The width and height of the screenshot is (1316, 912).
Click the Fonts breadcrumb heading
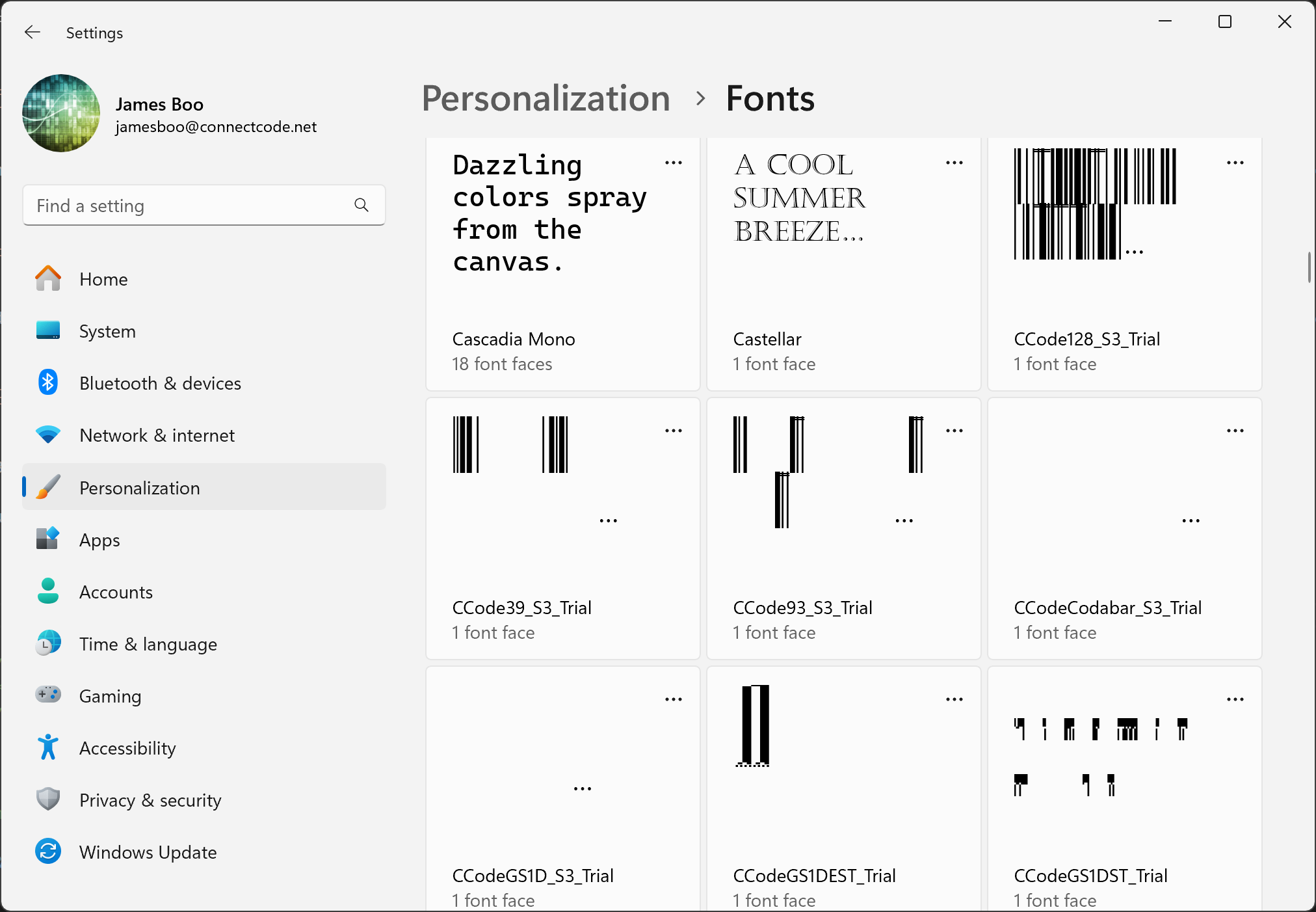pos(770,99)
